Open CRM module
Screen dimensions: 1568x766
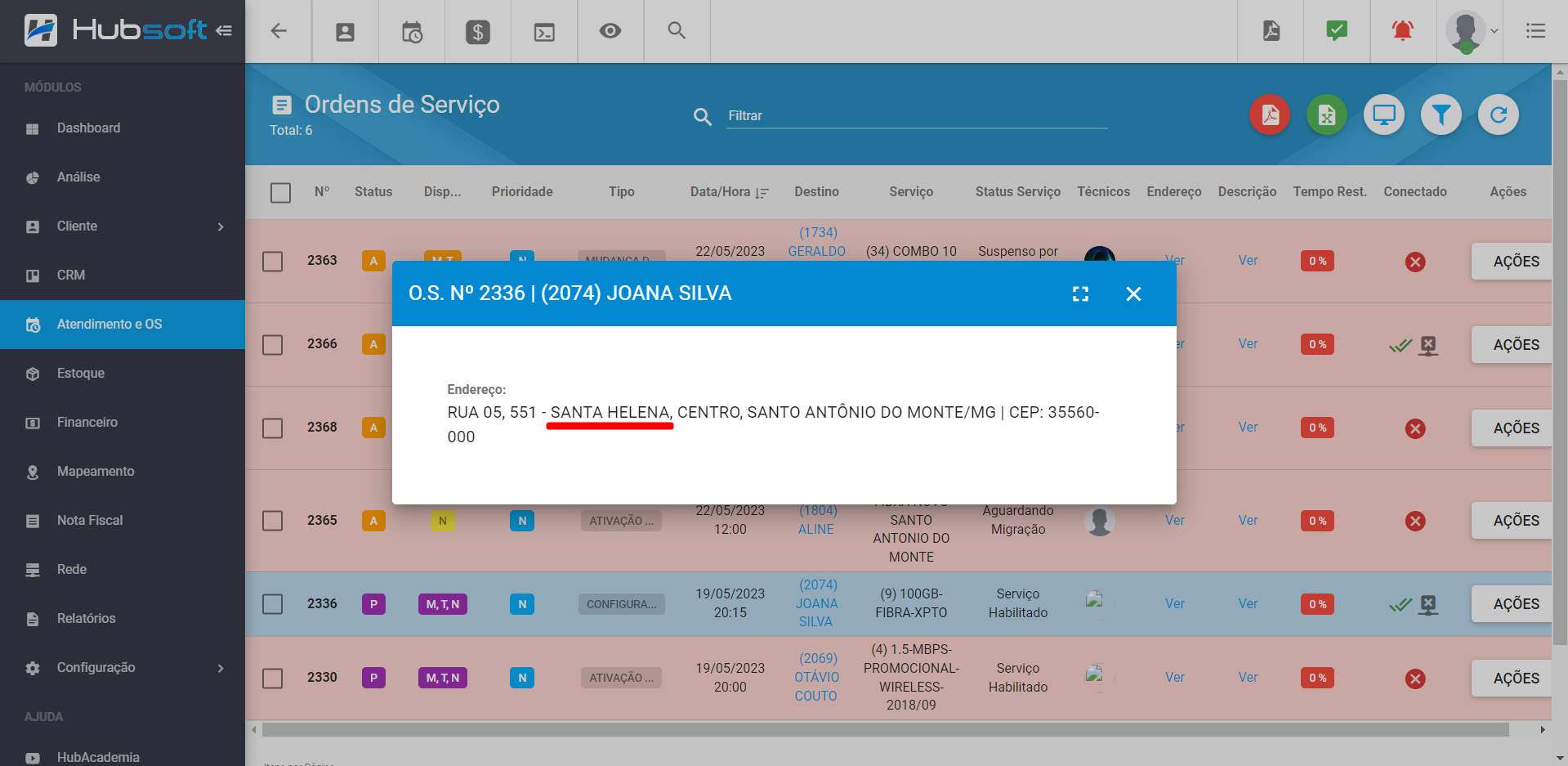(123, 275)
